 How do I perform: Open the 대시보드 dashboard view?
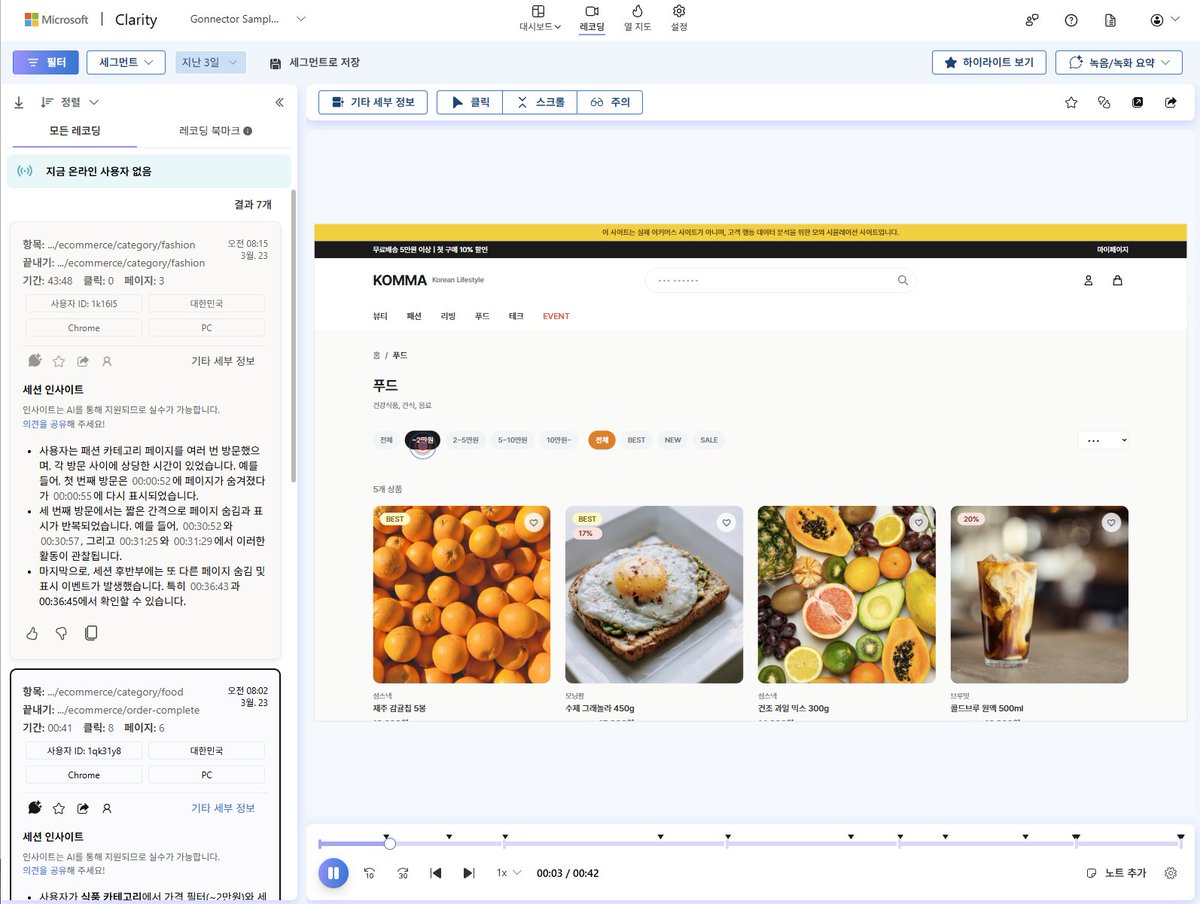[538, 18]
